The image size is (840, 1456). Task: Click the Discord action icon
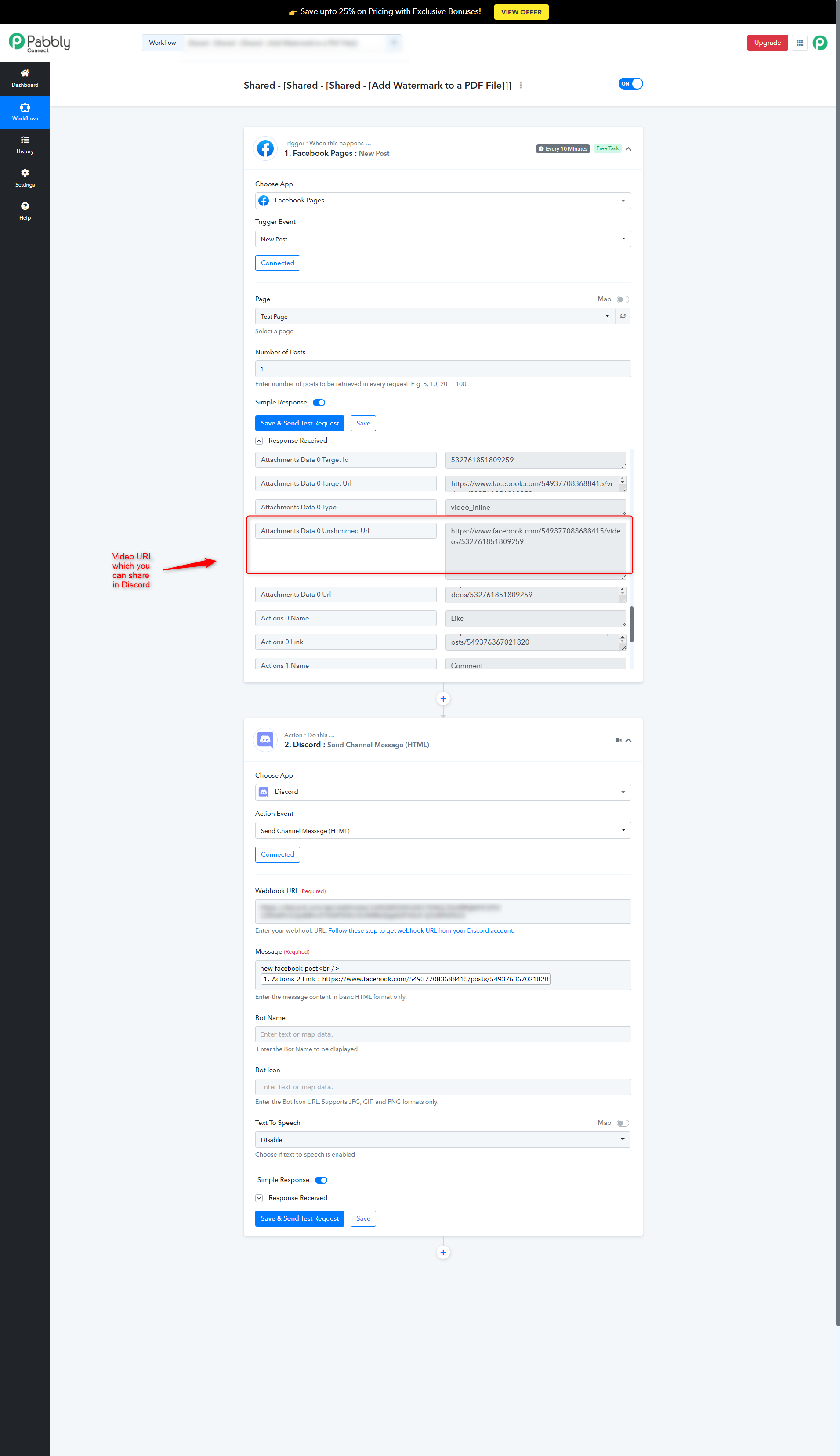coord(265,740)
